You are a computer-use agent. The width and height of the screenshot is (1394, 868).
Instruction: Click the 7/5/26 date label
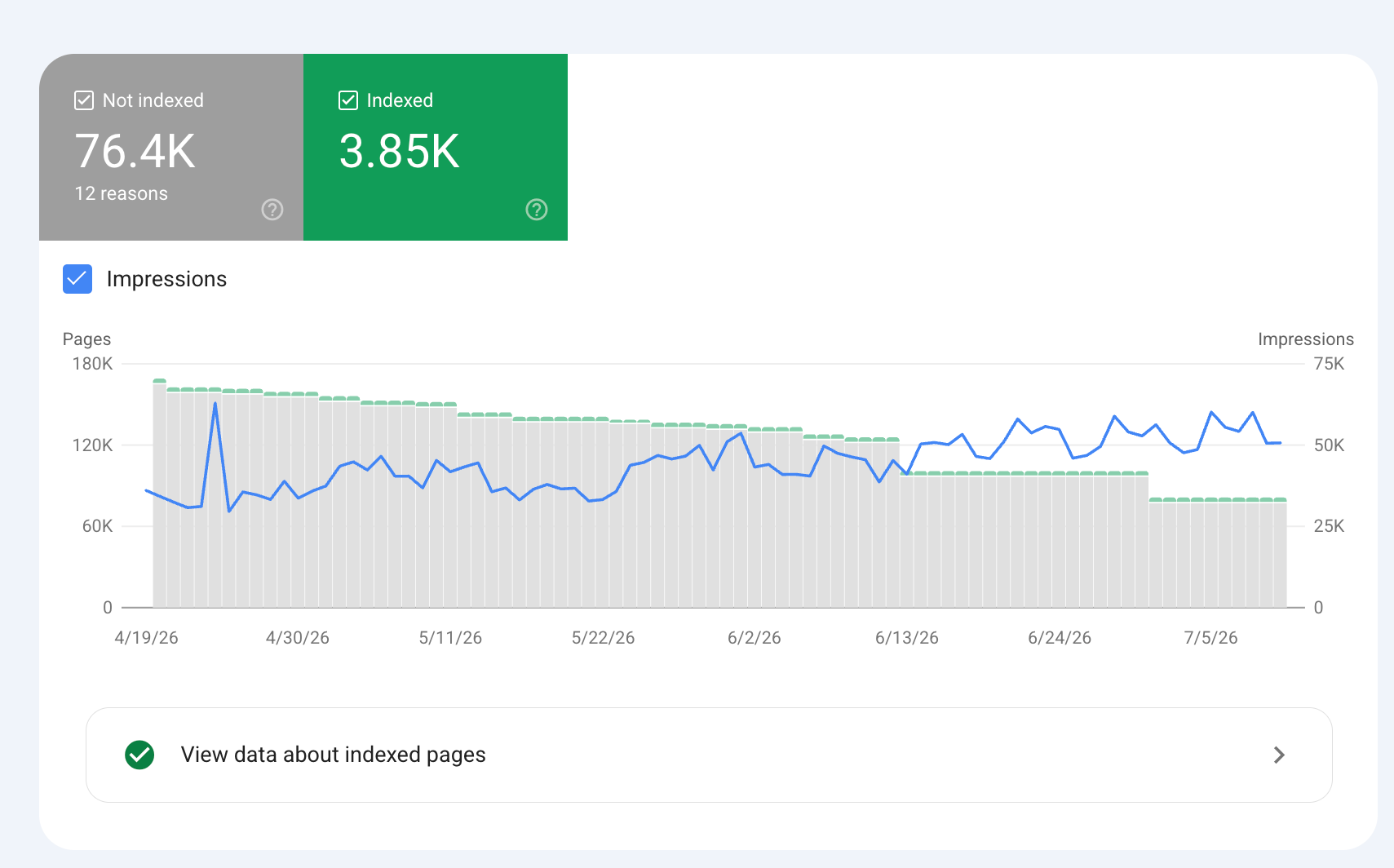pos(1211,638)
